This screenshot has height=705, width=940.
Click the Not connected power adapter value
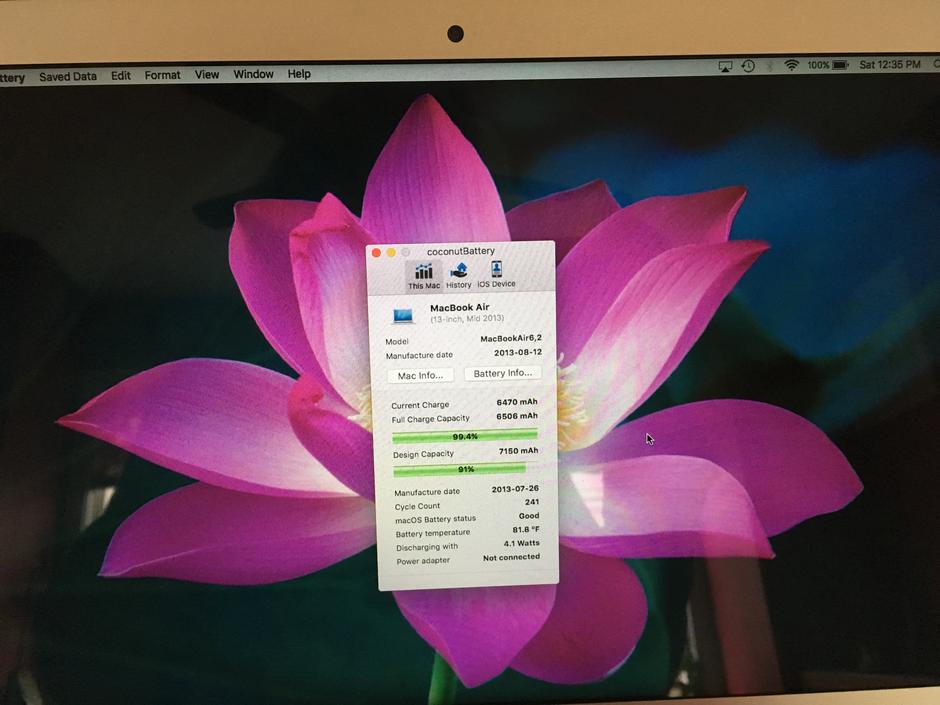pyautogui.click(x=511, y=558)
